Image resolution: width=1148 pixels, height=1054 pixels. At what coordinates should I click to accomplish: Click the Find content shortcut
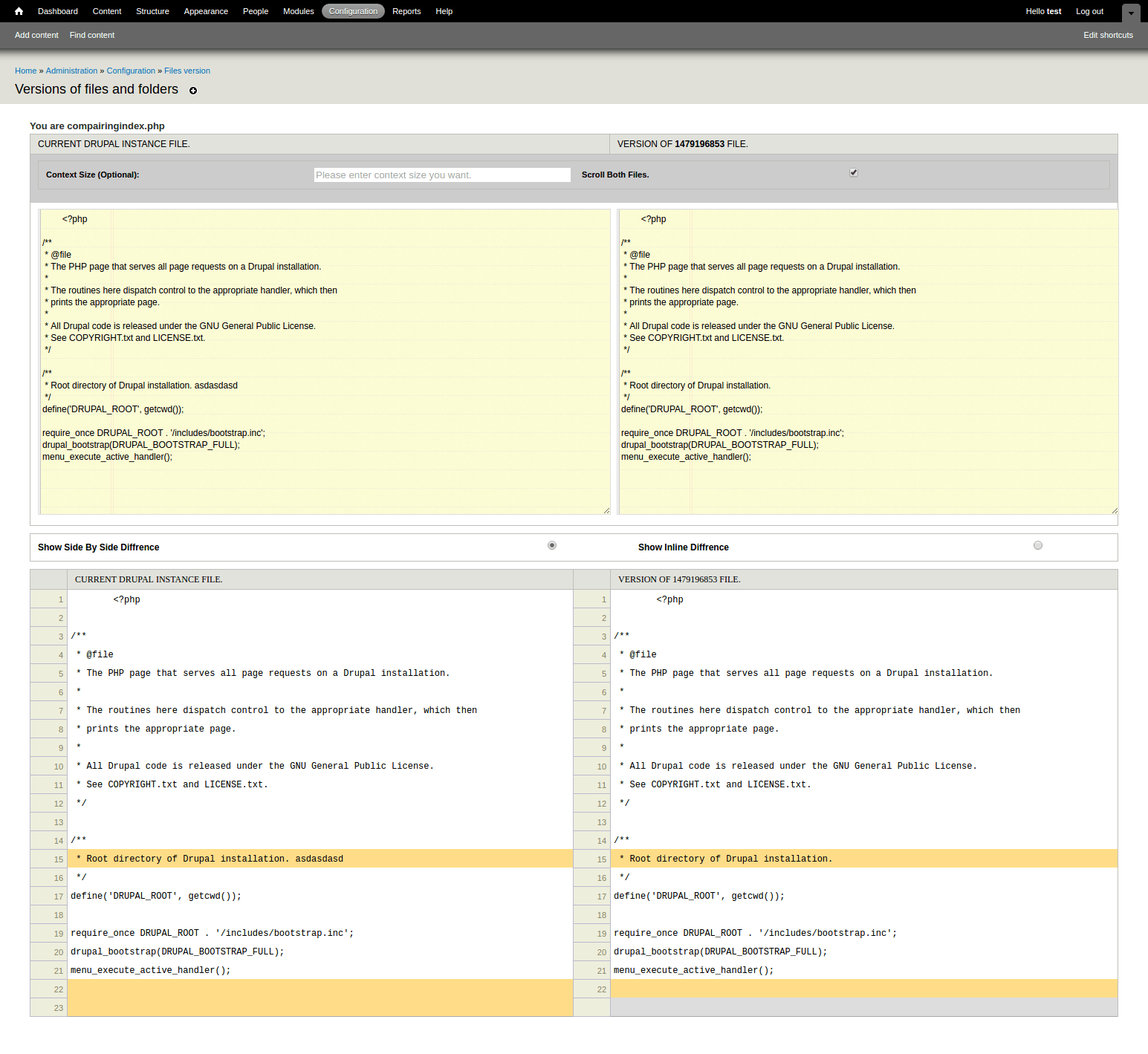92,35
